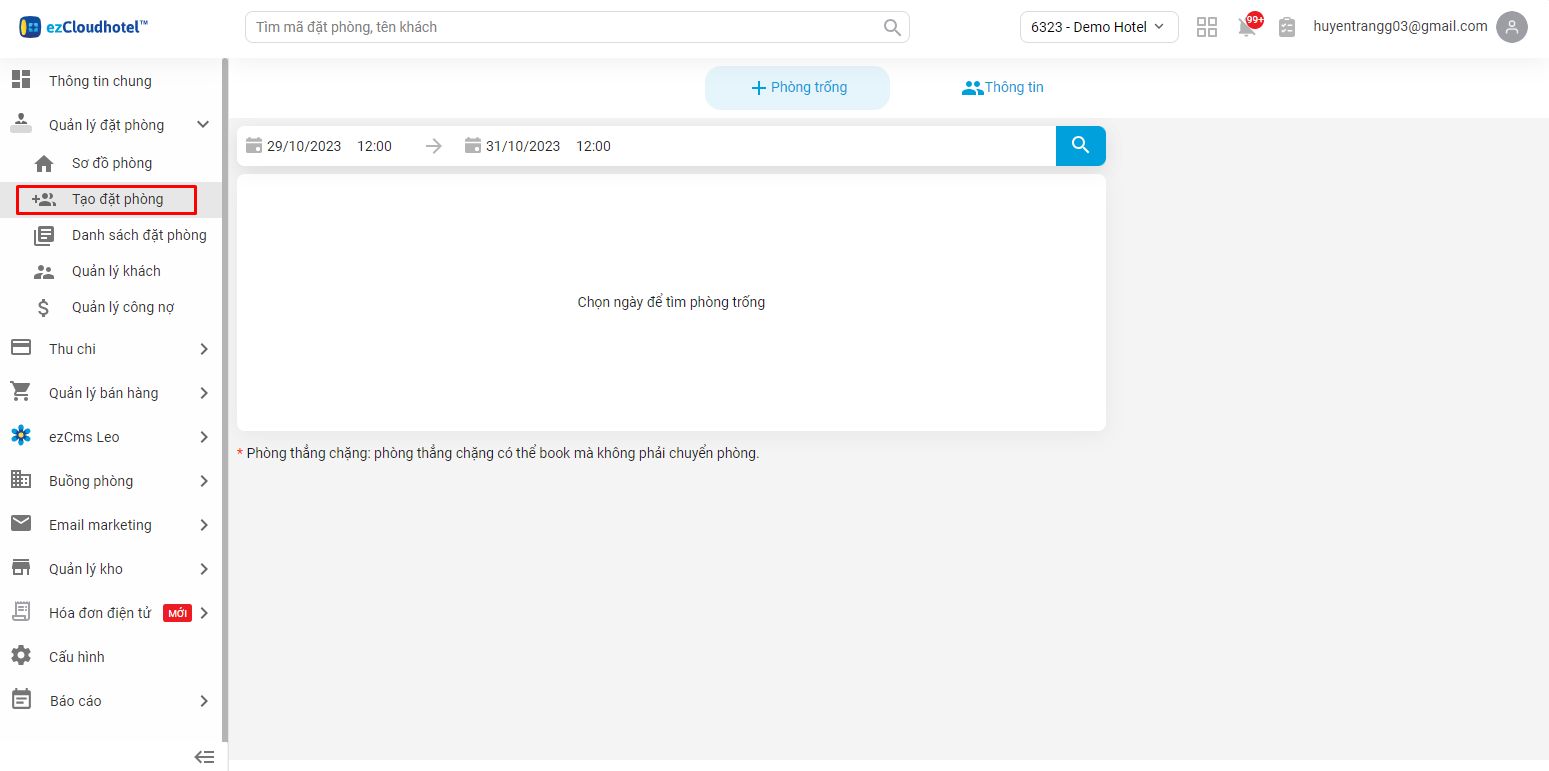Click the blue search rooms button
Screen dimensions: 1549x771
[x=1080, y=146]
